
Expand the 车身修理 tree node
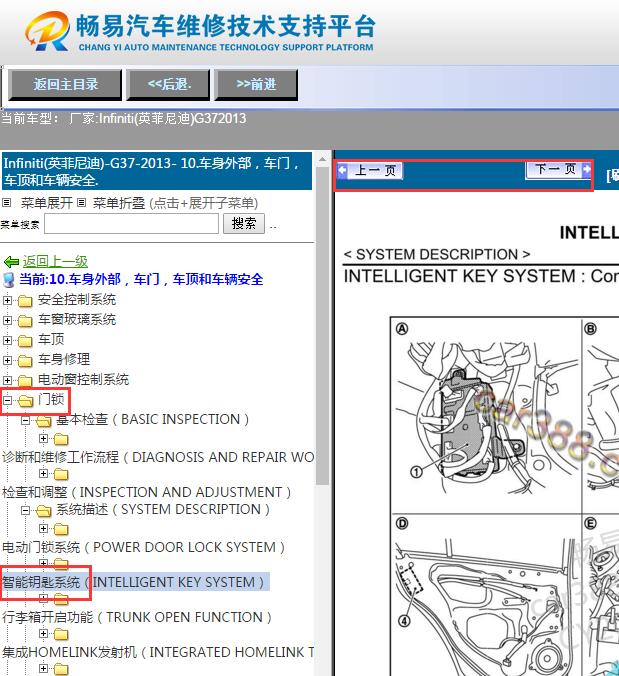point(7,360)
